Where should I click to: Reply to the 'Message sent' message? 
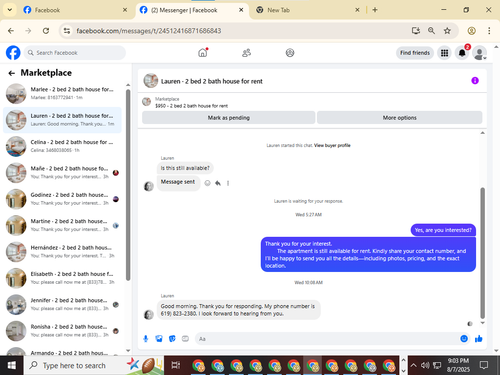218,183
